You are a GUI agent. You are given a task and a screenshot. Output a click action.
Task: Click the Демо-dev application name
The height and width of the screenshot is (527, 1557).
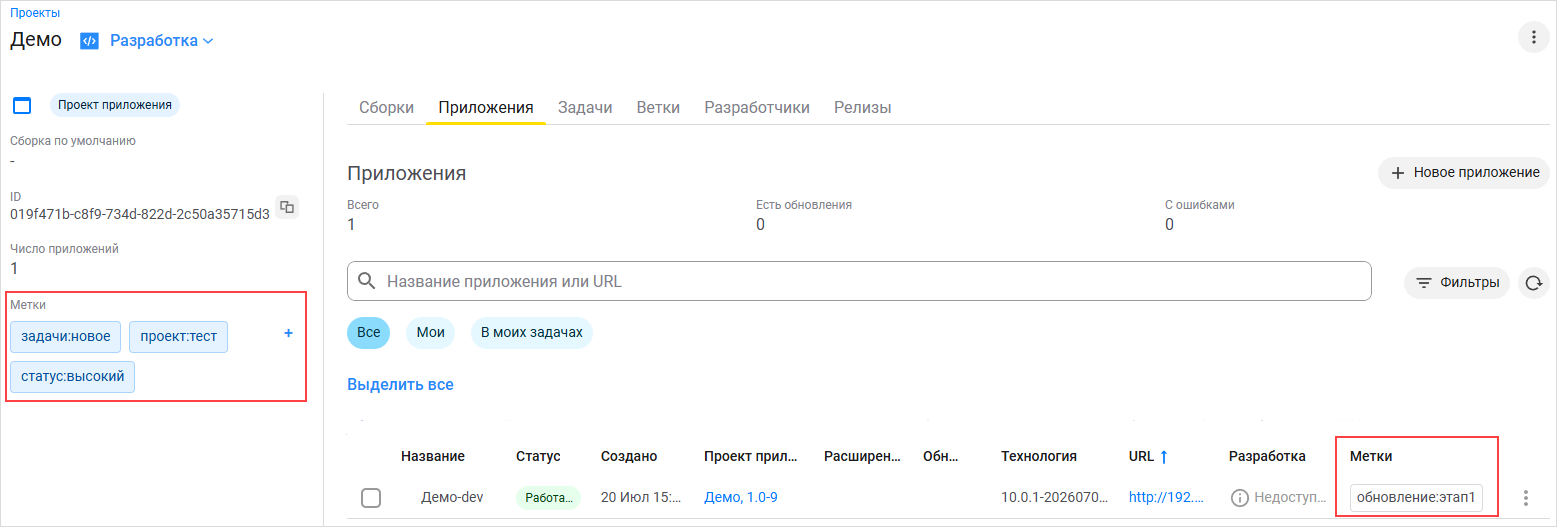point(452,497)
